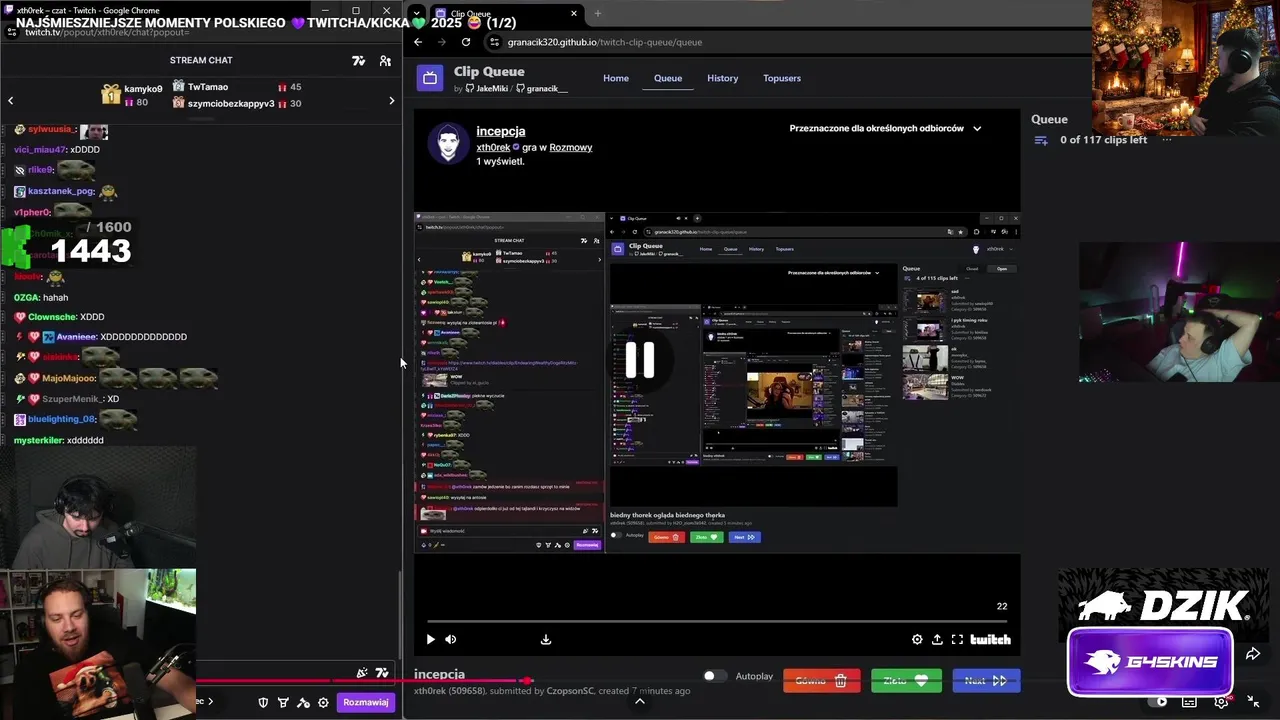Play the clip with the player play button
This screenshot has width=1280, height=720.
point(431,639)
